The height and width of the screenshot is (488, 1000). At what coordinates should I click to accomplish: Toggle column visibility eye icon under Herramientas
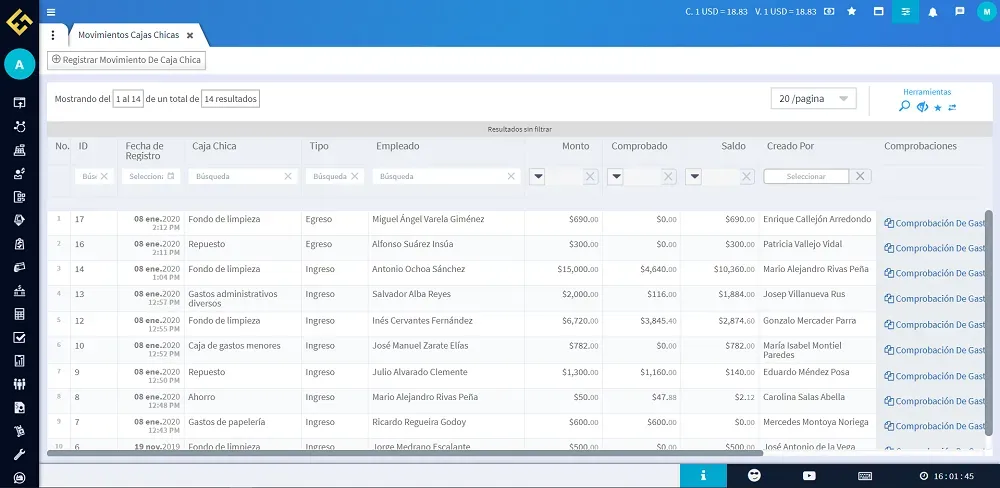tap(923, 107)
